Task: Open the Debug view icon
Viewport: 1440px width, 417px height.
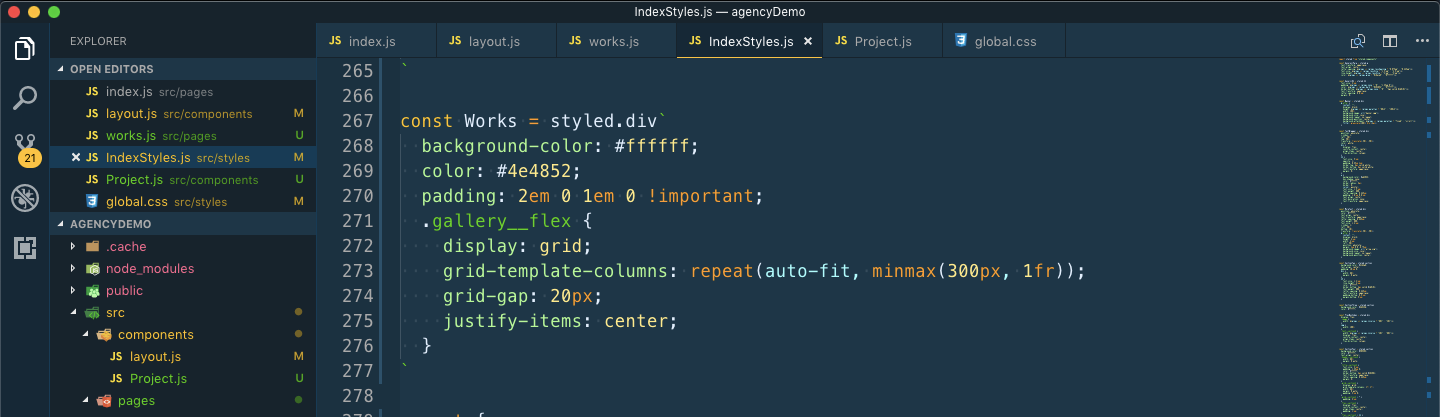Action: point(25,198)
